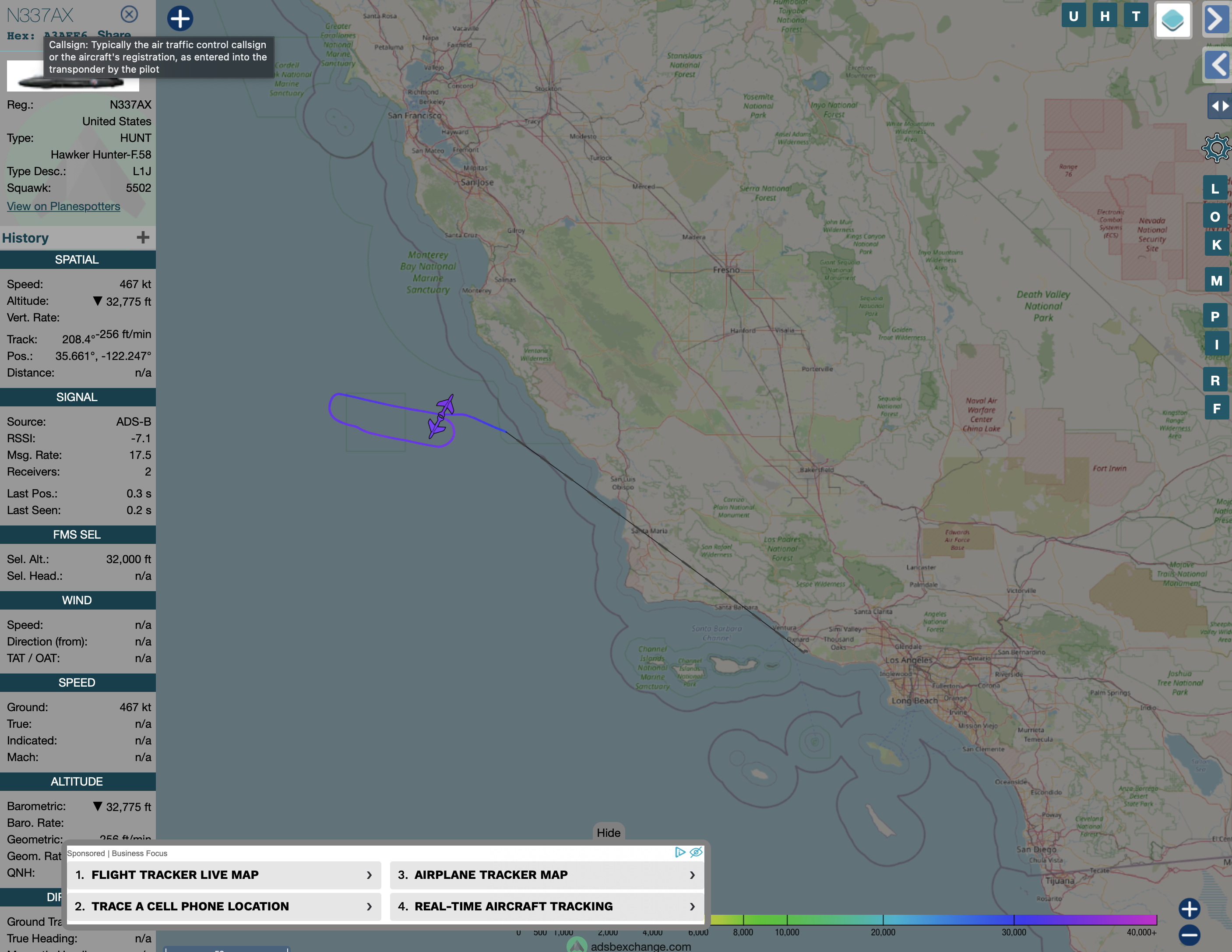Click the SPATIAL section header
Image resolution: width=1232 pixels, height=952 pixels.
77,260
